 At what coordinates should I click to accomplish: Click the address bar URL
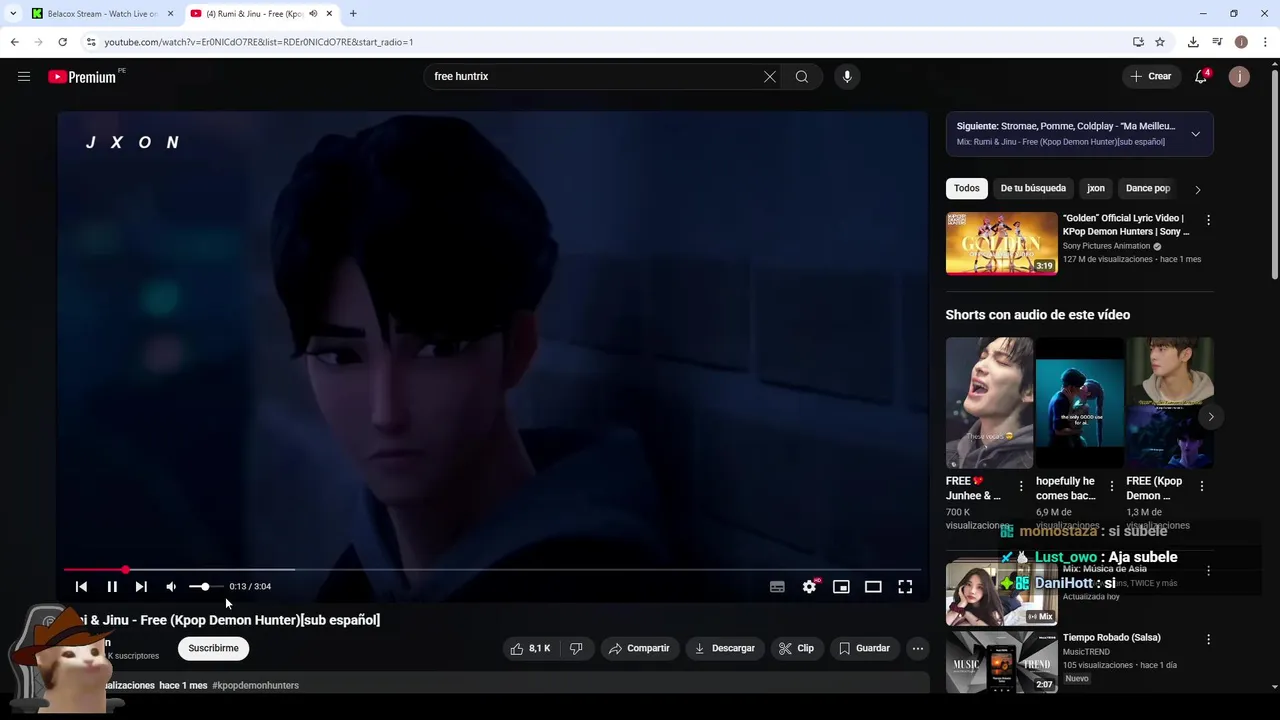click(x=259, y=42)
